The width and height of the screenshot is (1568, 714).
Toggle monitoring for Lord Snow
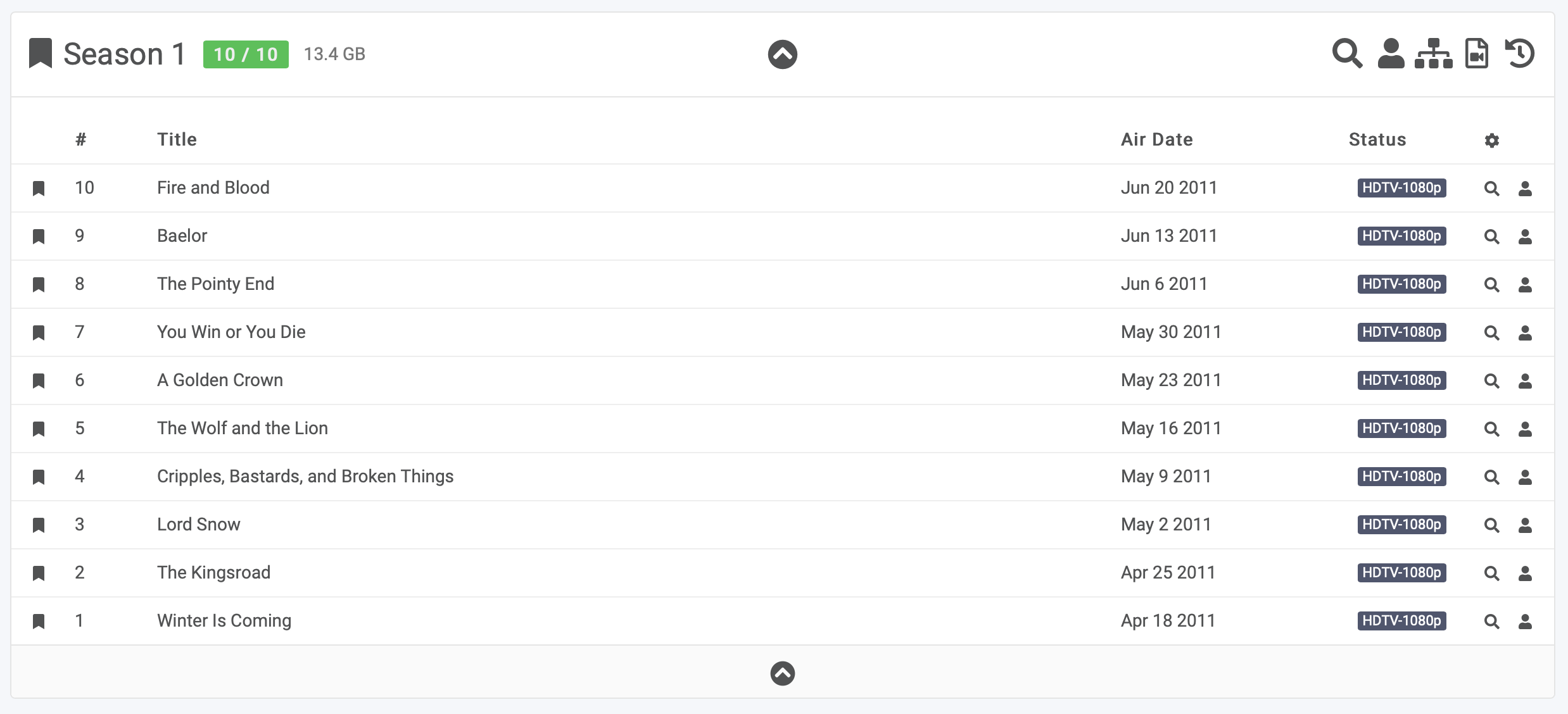[x=39, y=525]
